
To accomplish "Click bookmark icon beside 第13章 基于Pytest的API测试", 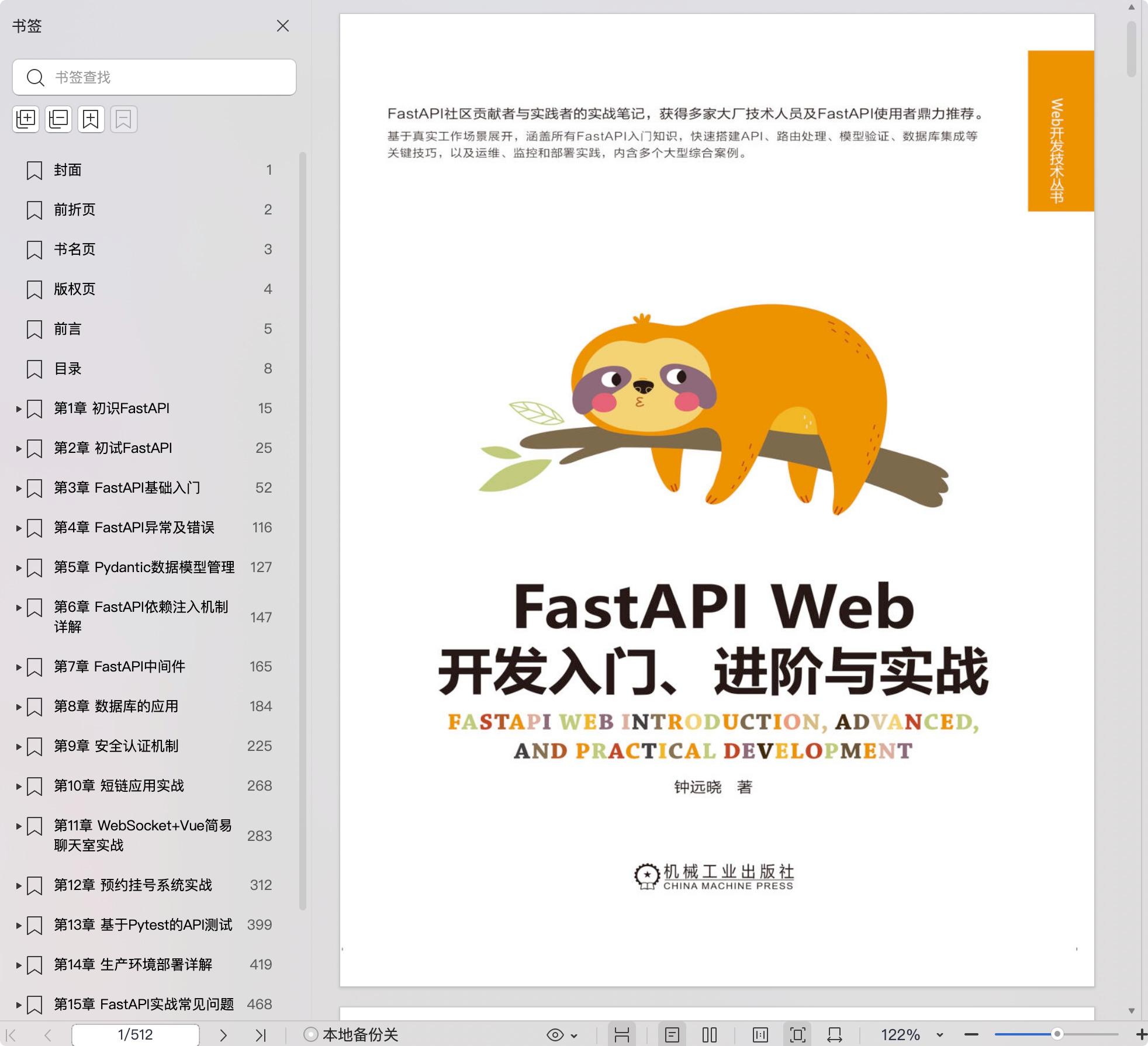I will coord(34,926).
